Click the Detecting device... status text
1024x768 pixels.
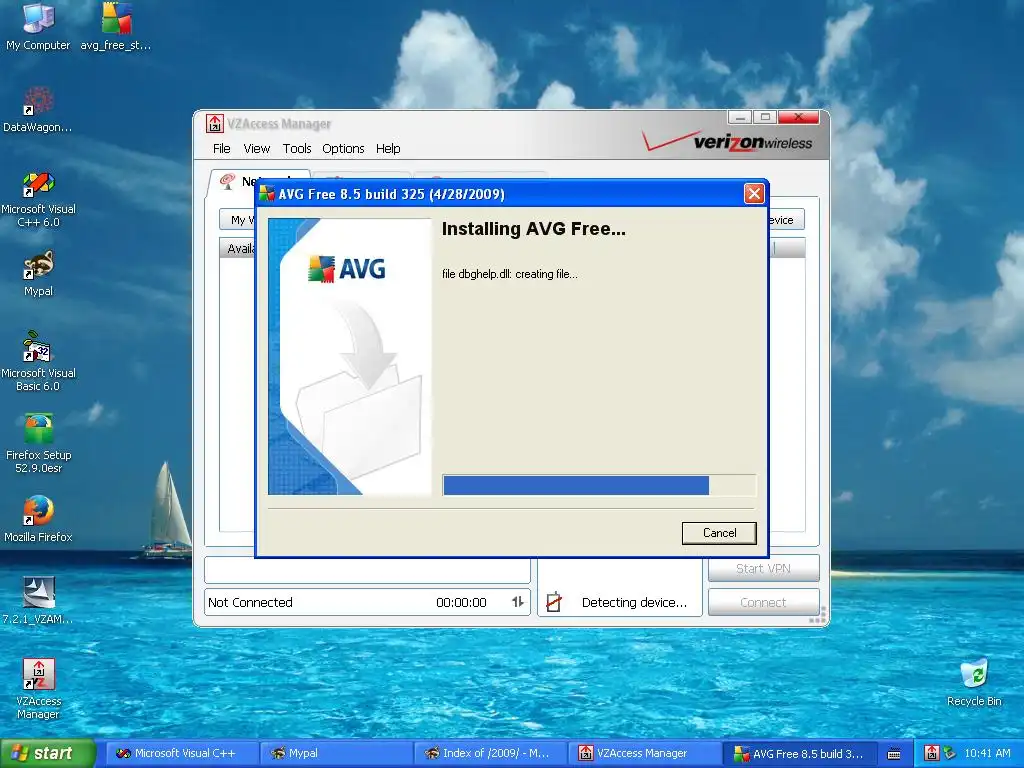click(634, 602)
